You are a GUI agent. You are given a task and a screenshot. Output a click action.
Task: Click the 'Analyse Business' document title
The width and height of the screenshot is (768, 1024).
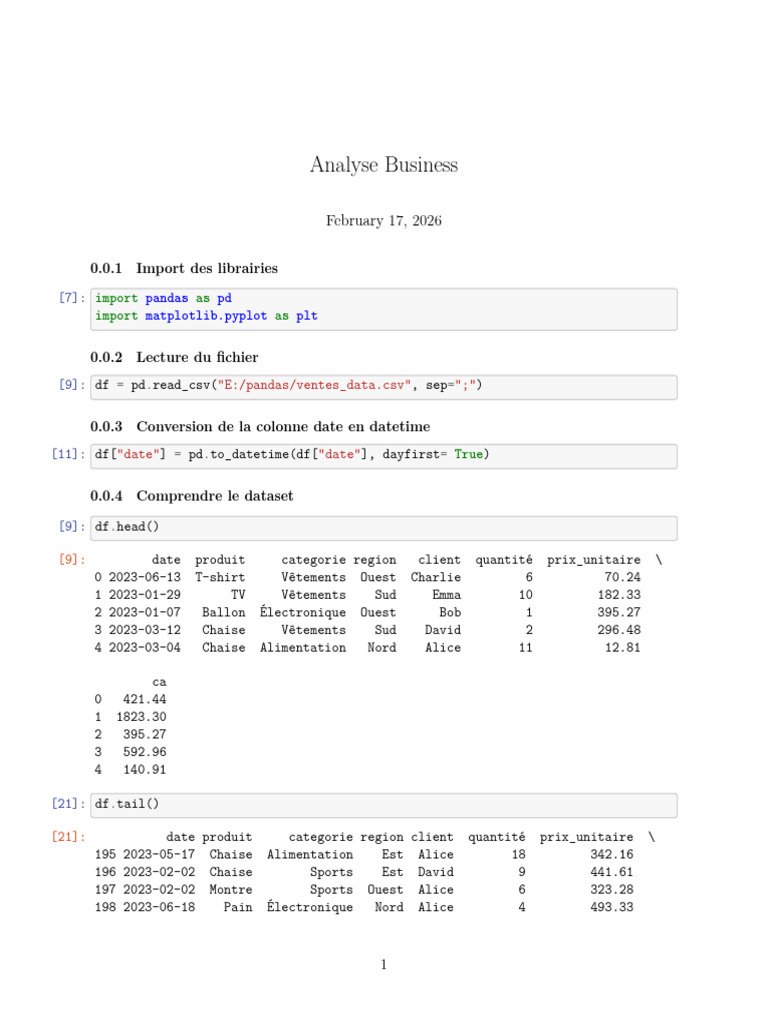tap(384, 165)
